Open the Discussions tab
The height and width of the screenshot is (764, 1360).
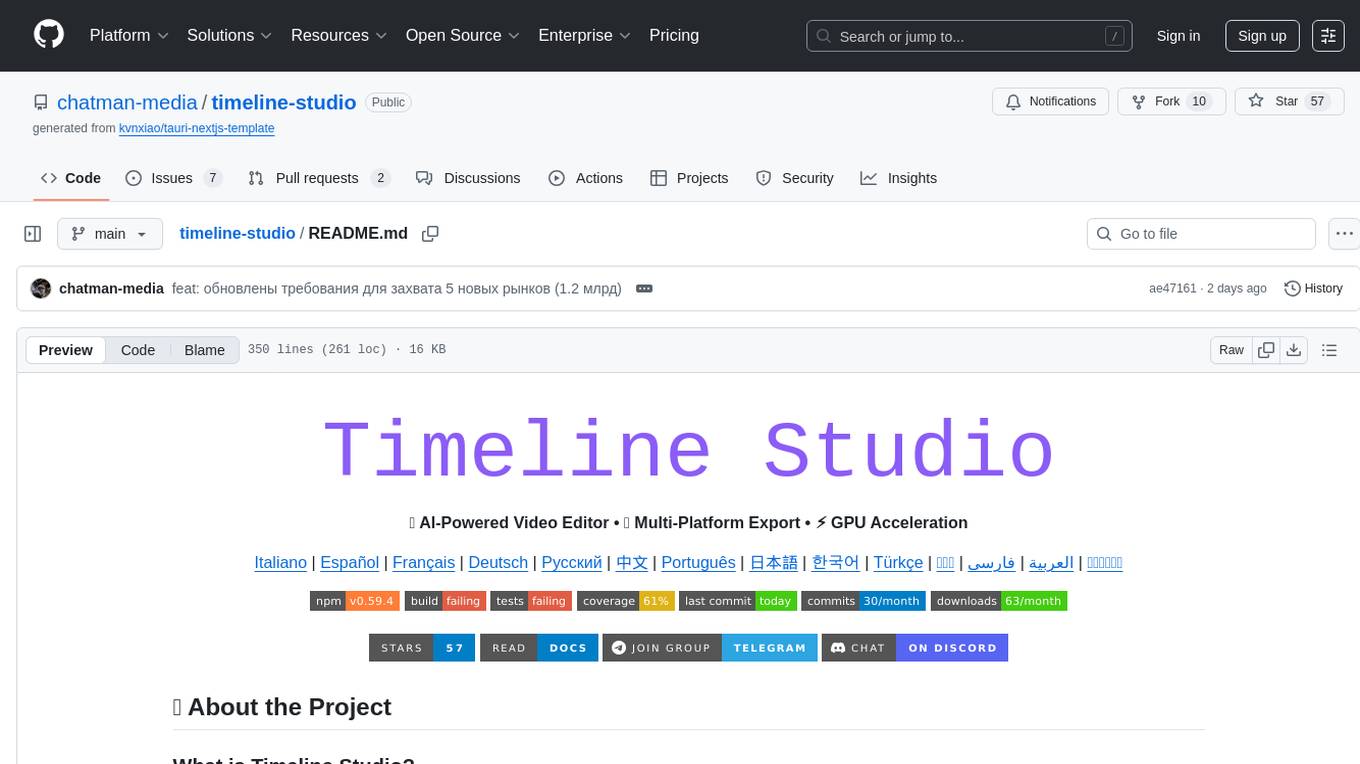point(468,178)
